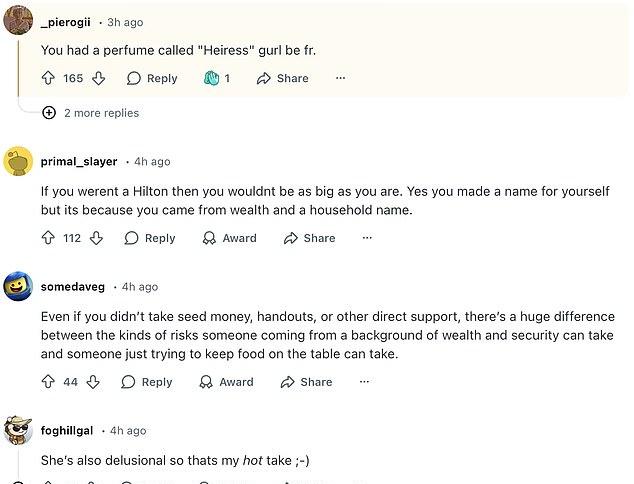Screen dimensions: 634x484
Task: Upvote somedaveg's comment
Action: [x=48, y=382]
